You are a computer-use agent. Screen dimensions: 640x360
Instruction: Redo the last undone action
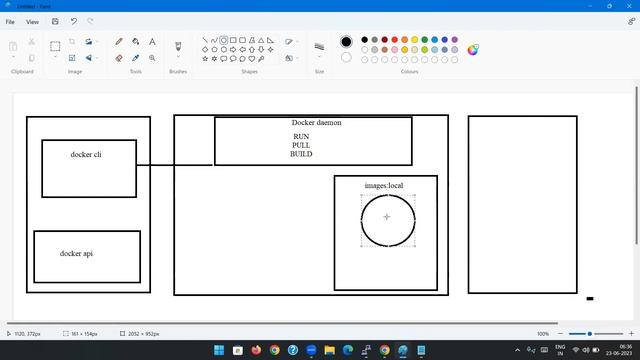tap(90, 22)
